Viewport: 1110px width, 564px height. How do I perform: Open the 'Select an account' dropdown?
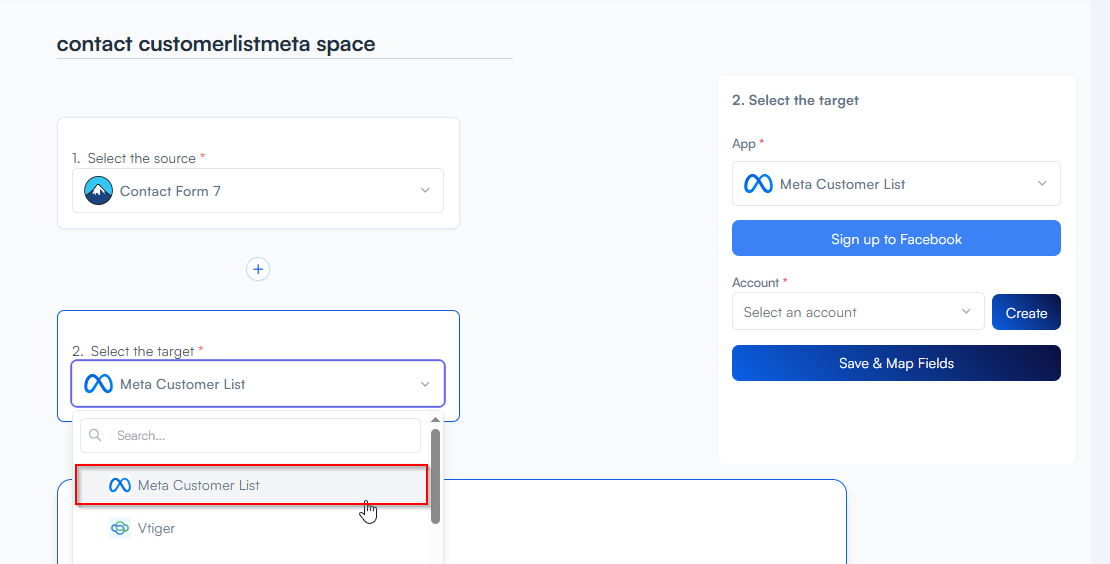click(857, 312)
